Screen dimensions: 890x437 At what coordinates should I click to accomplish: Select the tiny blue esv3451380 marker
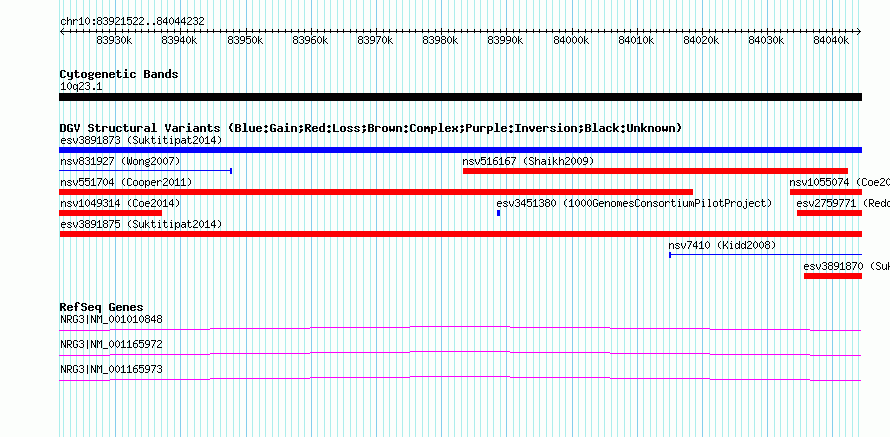pyautogui.click(x=498, y=213)
